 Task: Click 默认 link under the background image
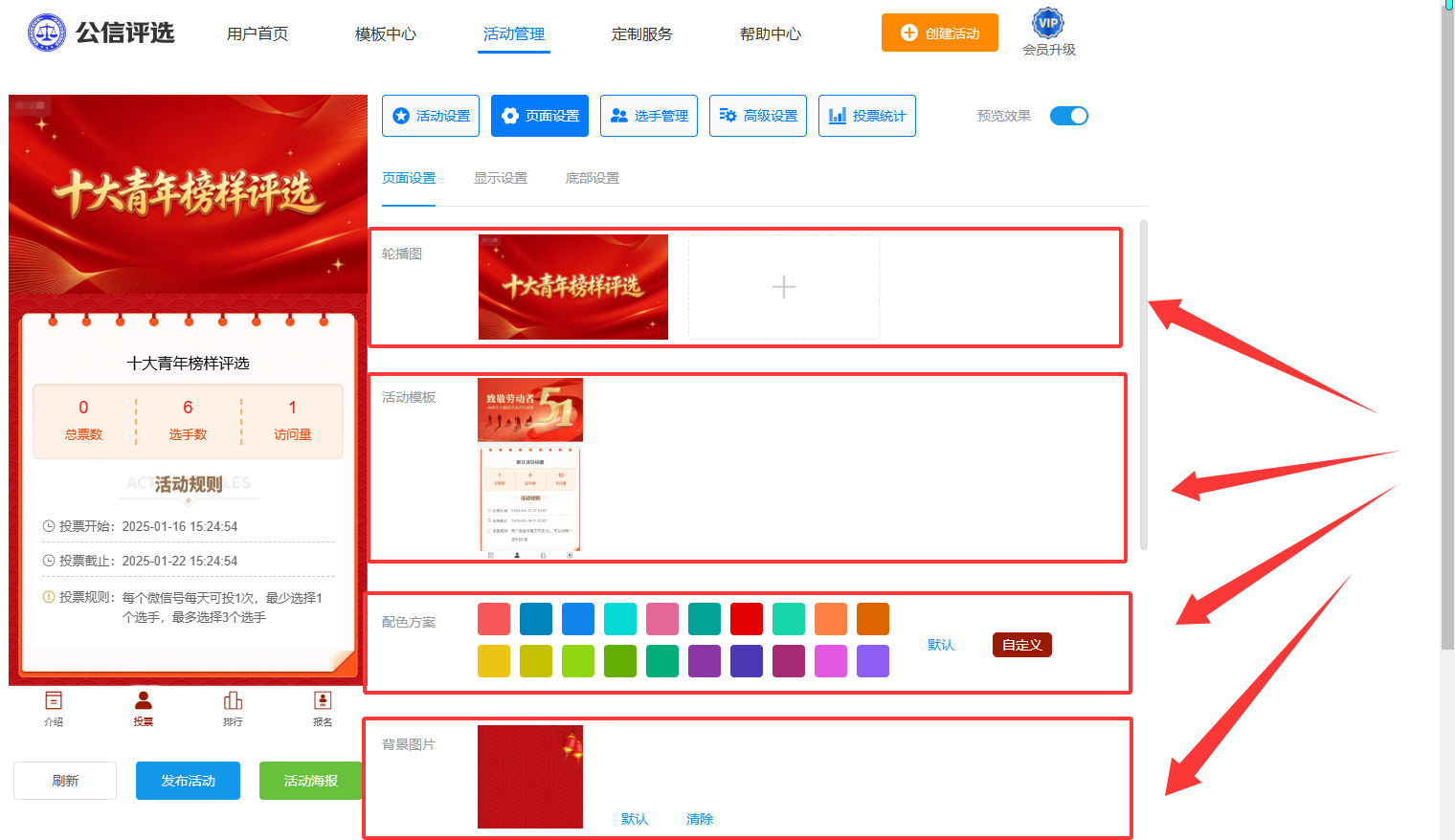pyautogui.click(x=635, y=819)
